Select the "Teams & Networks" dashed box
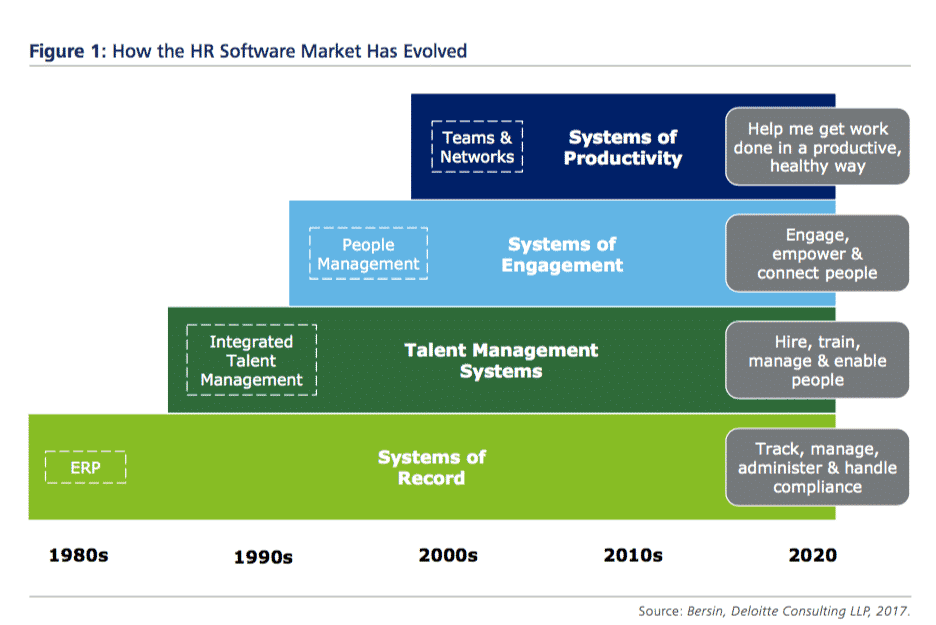The height and width of the screenshot is (625, 936). [x=477, y=147]
